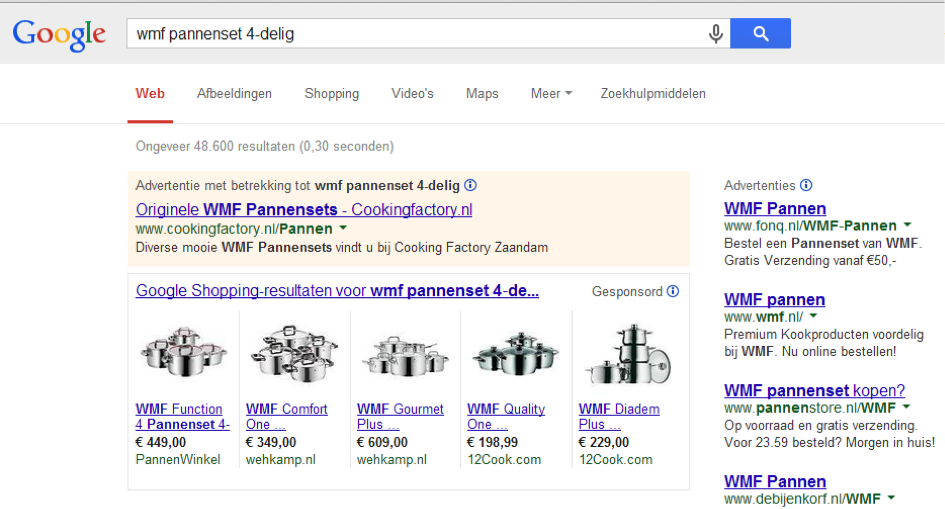Viewport: 945px width, 509px height.
Task: Expand the Meer dropdown menu
Action: coord(551,93)
